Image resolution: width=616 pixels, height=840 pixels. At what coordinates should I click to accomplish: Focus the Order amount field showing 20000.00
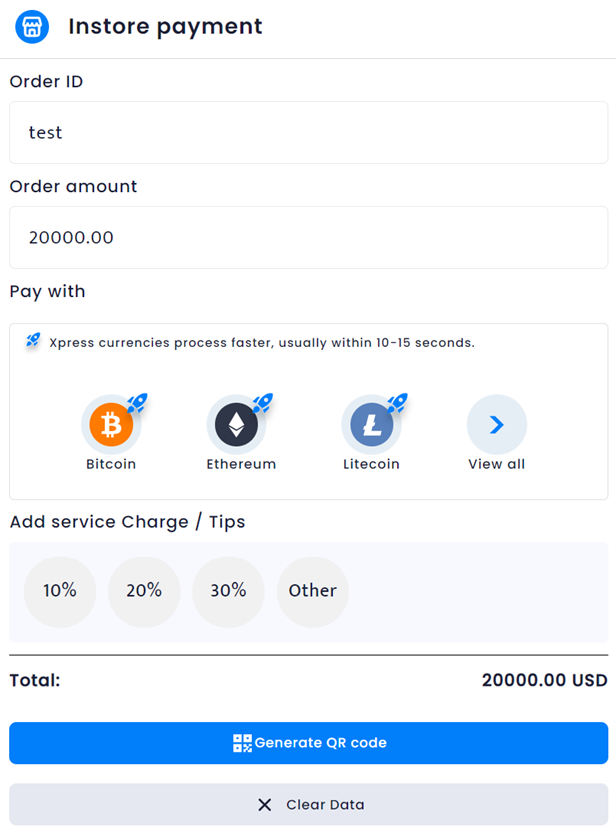(309, 237)
